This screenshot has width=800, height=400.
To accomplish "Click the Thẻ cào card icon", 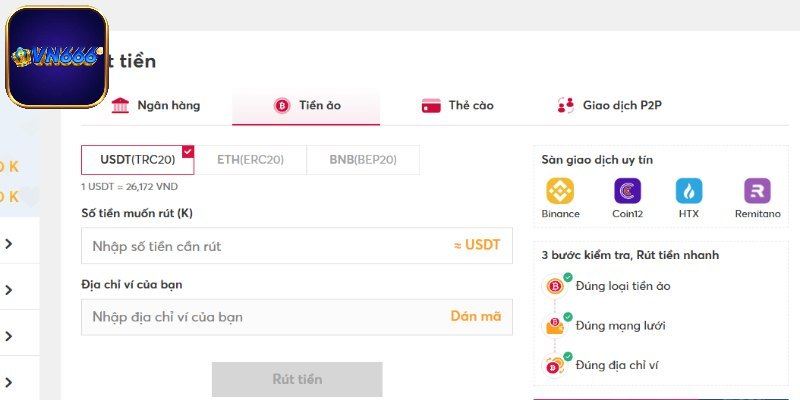I will (432, 106).
